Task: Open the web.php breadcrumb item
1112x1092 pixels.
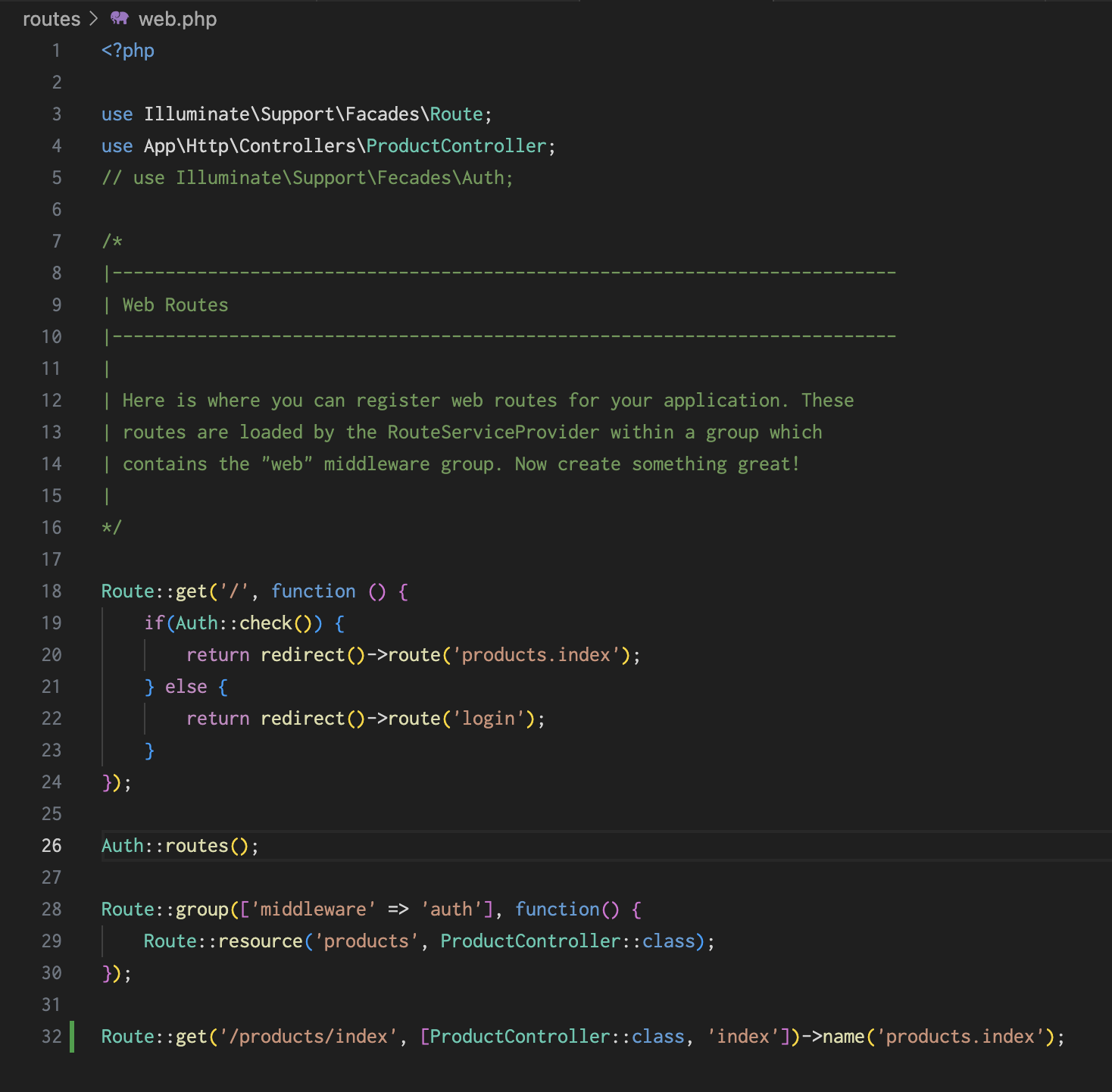Action: (x=177, y=19)
